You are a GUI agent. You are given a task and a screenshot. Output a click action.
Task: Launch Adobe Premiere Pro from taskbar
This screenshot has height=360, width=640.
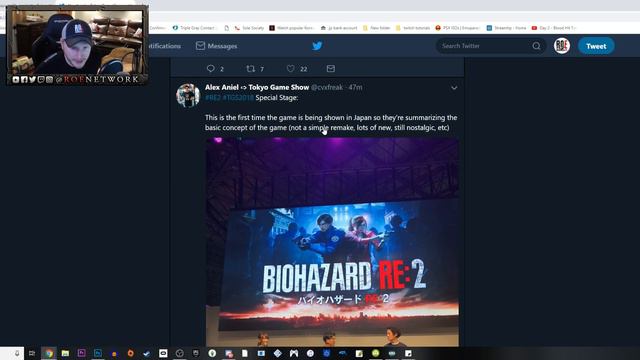(x=82, y=353)
